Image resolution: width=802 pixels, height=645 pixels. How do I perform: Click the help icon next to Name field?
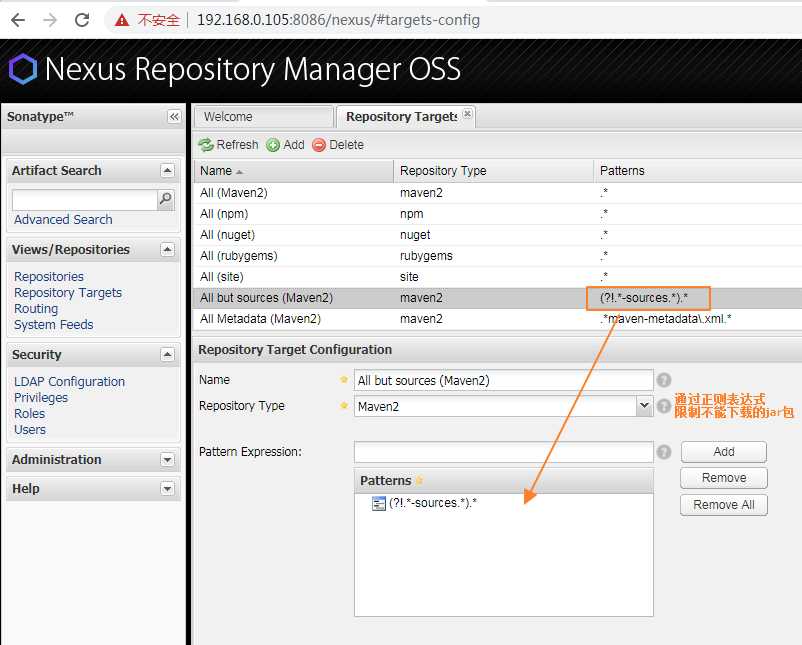pyautogui.click(x=664, y=380)
